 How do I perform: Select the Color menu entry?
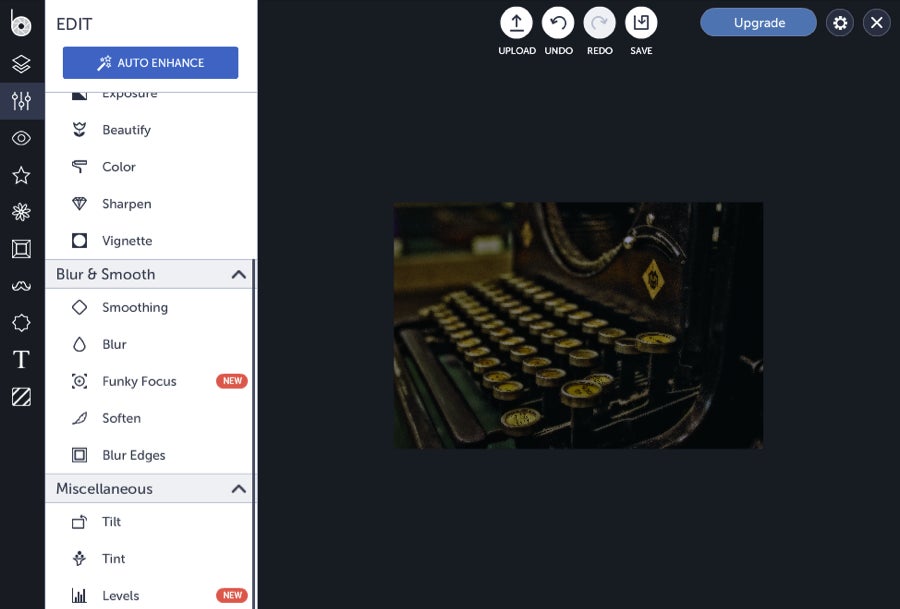click(x=149, y=166)
